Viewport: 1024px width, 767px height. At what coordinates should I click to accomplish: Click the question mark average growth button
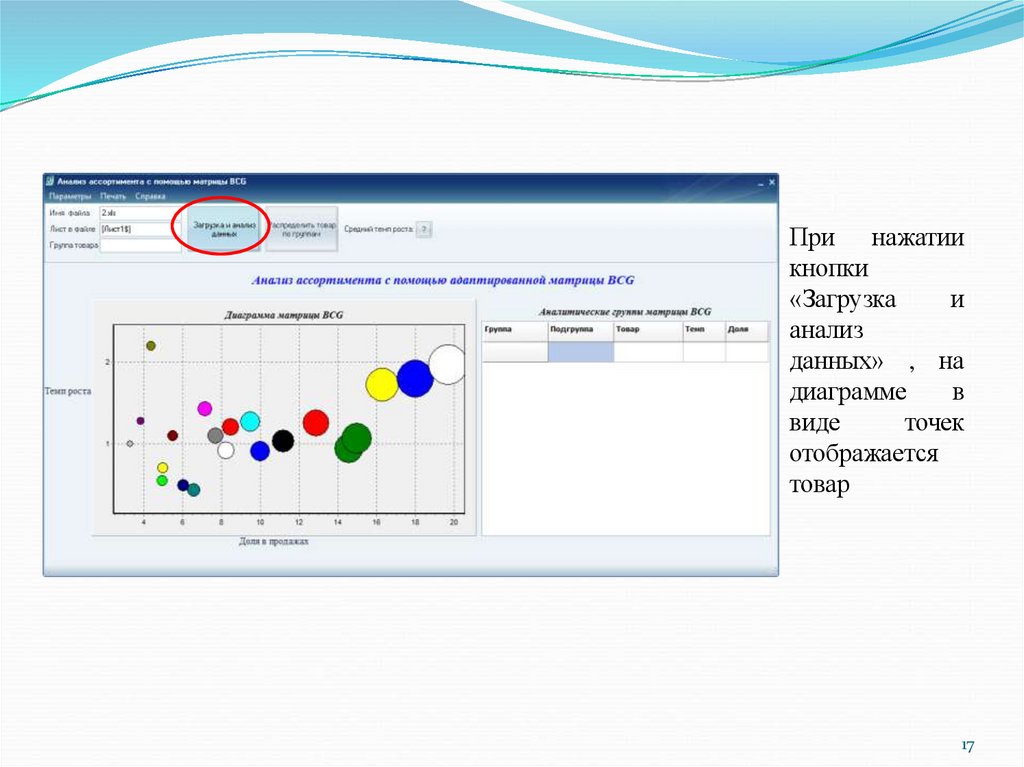pyautogui.click(x=424, y=229)
